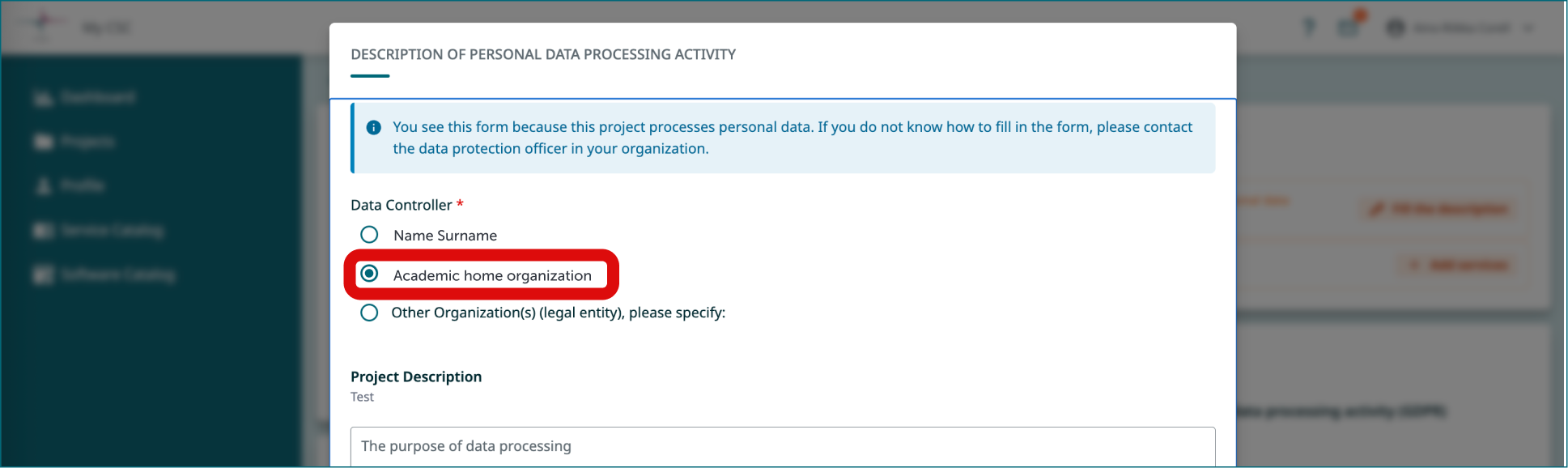Select the Projects folder icon
The image size is (1568, 468).
pyautogui.click(x=43, y=141)
